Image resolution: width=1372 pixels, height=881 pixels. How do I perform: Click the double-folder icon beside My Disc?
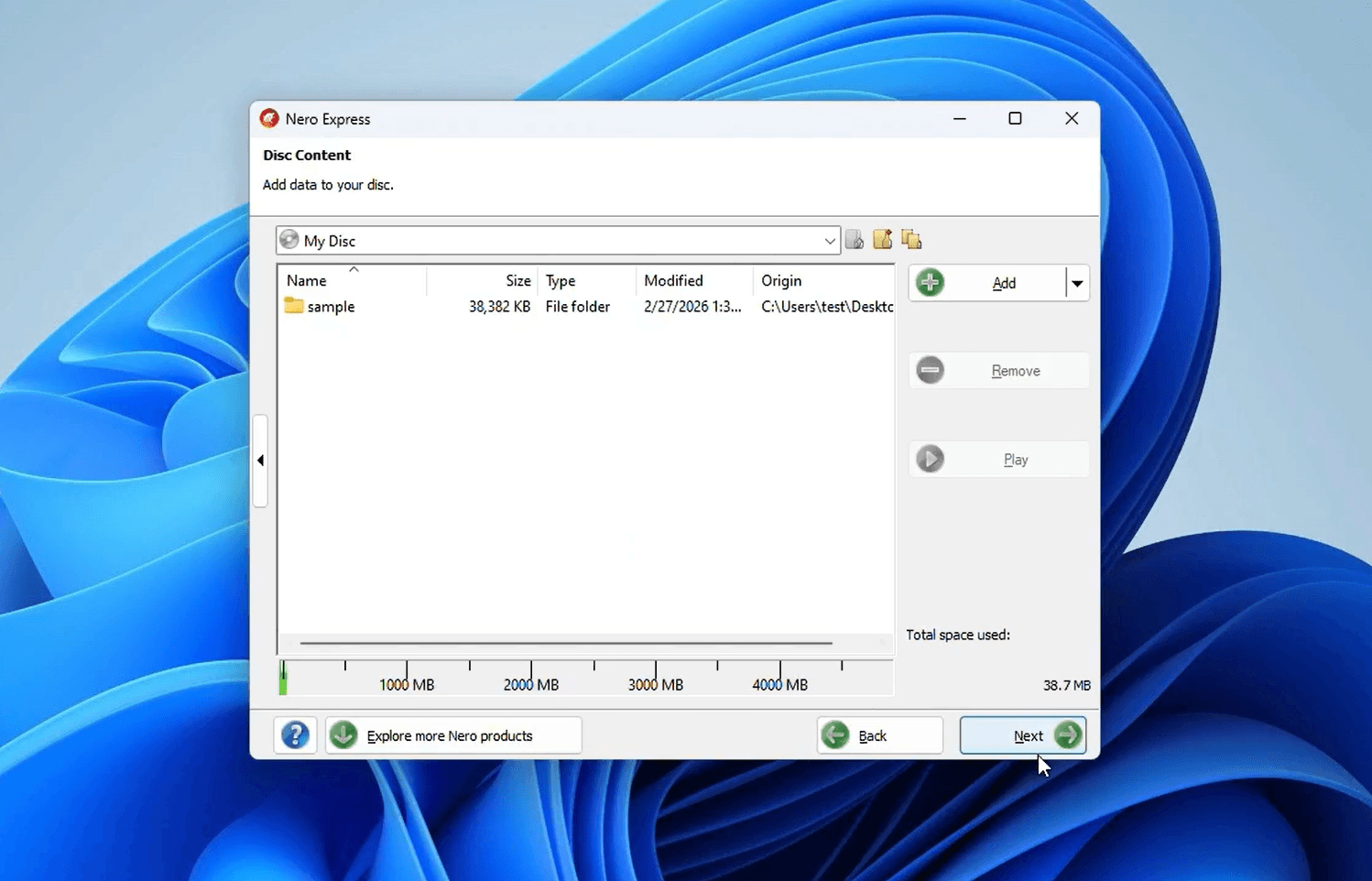coord(911,239)
